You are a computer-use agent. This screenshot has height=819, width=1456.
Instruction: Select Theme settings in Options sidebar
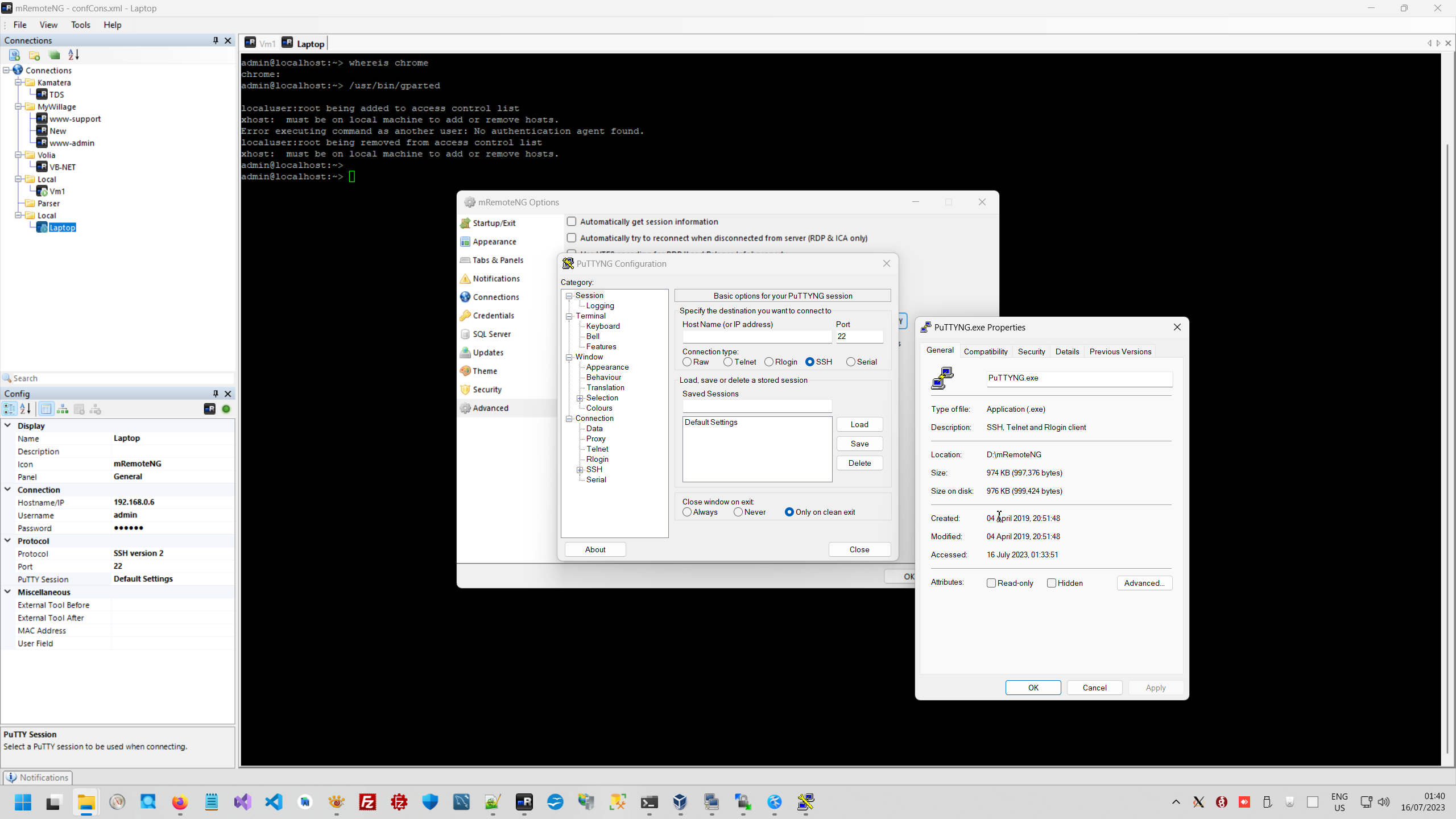(x=485, y=370)
